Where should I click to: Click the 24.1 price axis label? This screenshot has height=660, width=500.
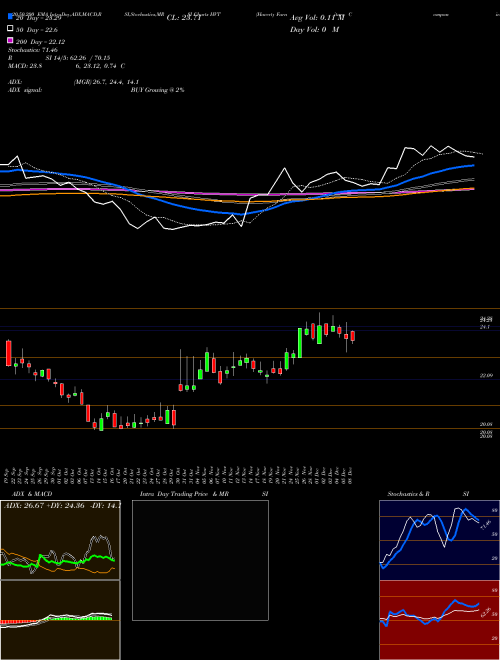[485, 327]
